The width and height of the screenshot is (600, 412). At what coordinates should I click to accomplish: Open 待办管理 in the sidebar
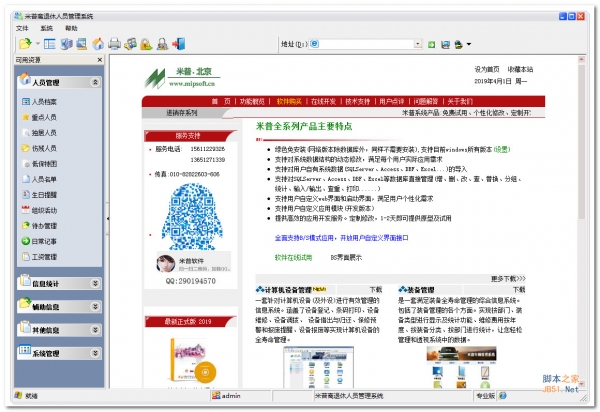[x=39, y=226]
